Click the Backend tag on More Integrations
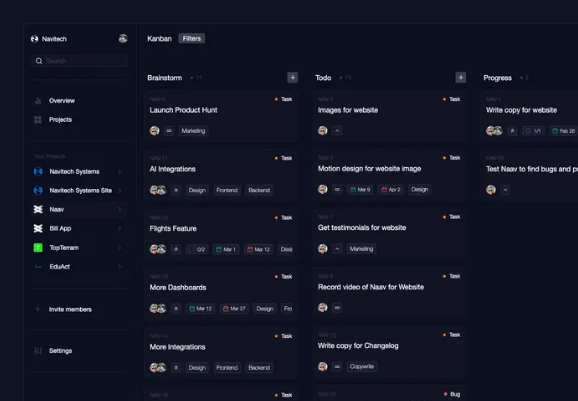 click(259, 368)
